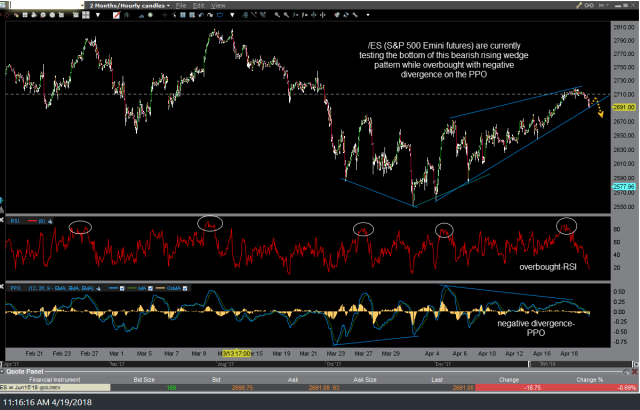Click the undo arrow icon
This screenshot has width=640, height=410.
(x=201, y=15)
